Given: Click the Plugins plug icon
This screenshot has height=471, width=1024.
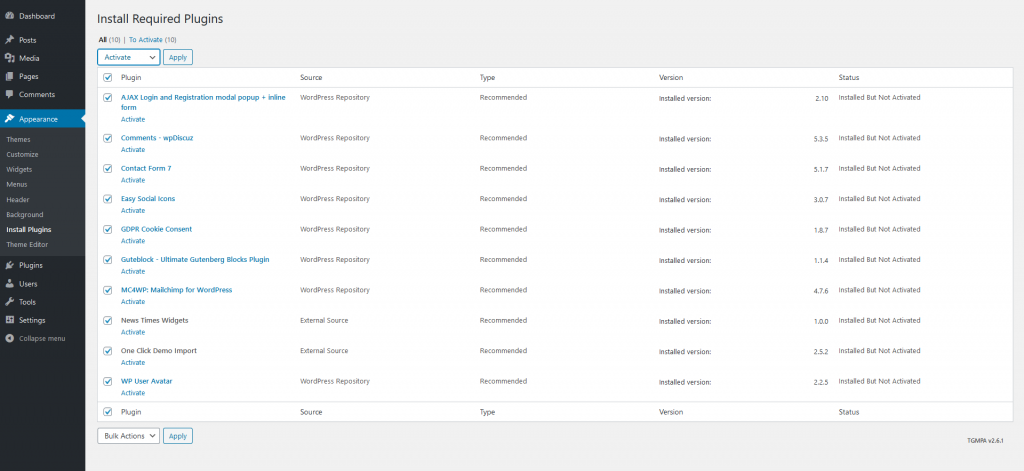Looking at the screenshot, I should click(x=10, y=265).
